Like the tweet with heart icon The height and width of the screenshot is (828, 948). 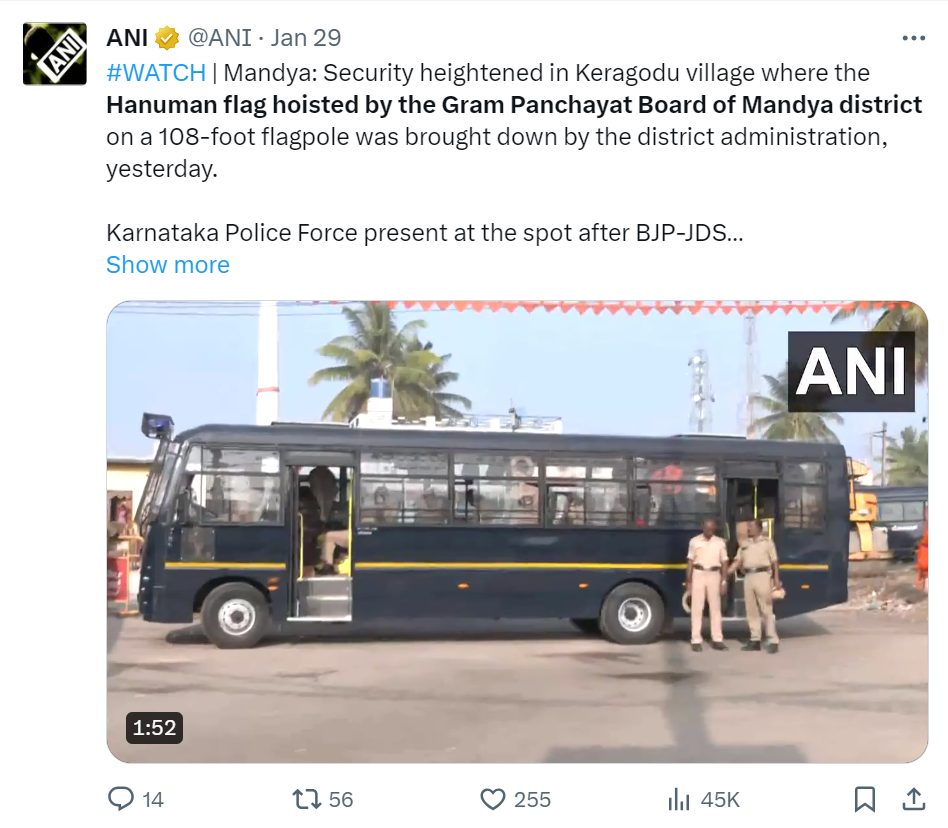click(x=493, y=799)
